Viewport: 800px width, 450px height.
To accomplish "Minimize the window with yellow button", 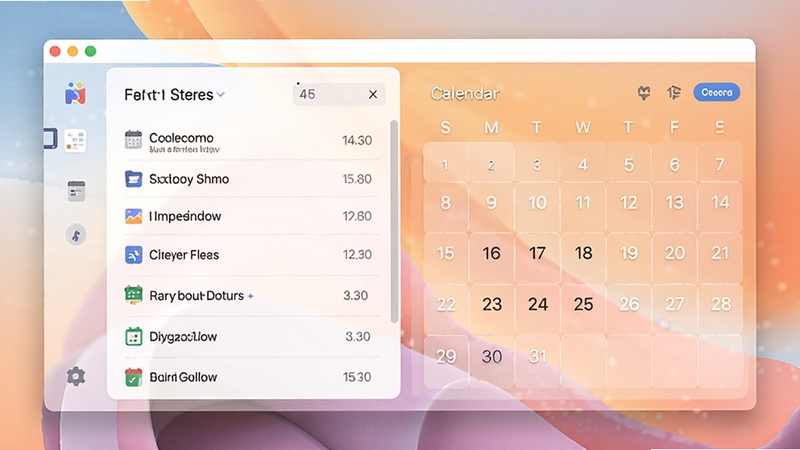I will [x=73, y=52].
